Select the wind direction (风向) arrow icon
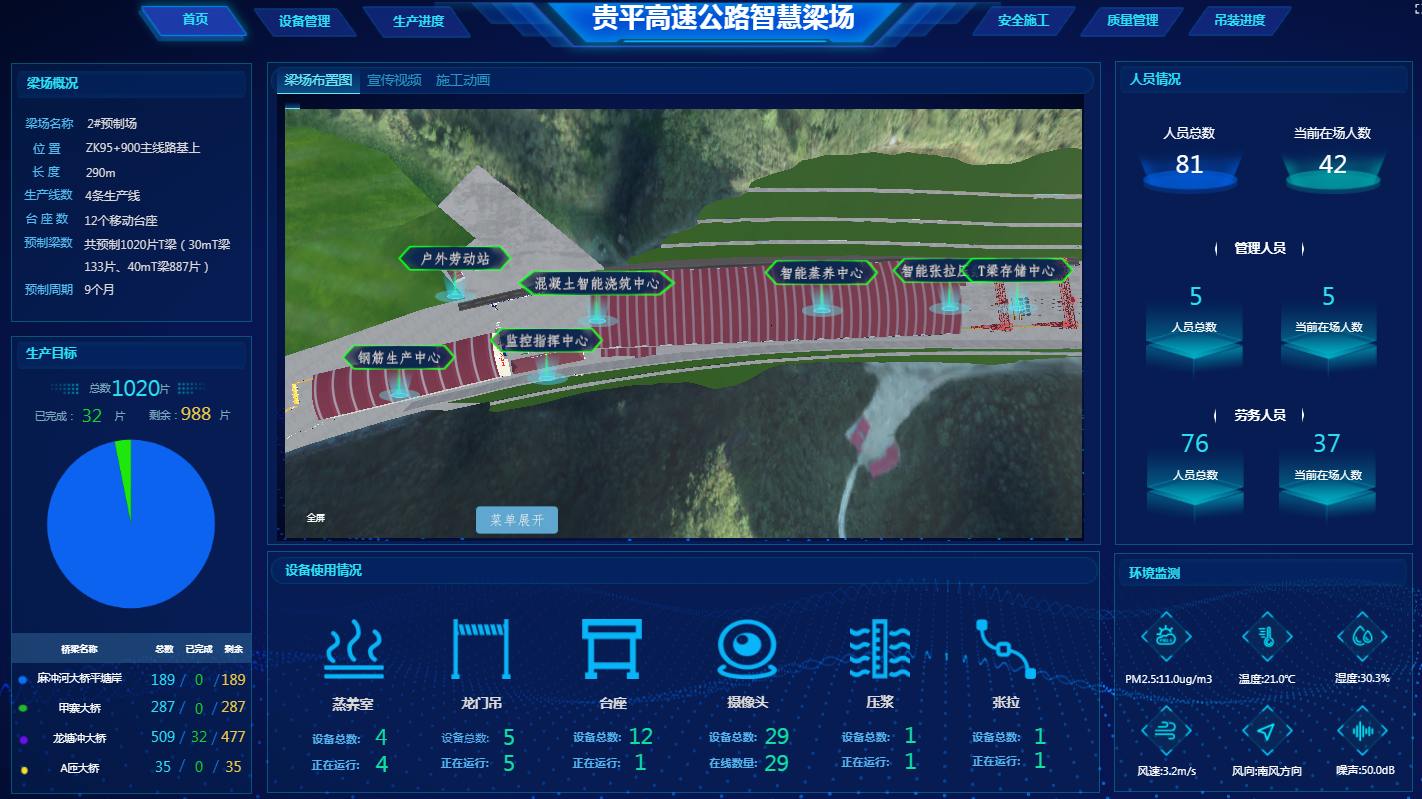1422x799 pixels. [x=1267, y=731]
